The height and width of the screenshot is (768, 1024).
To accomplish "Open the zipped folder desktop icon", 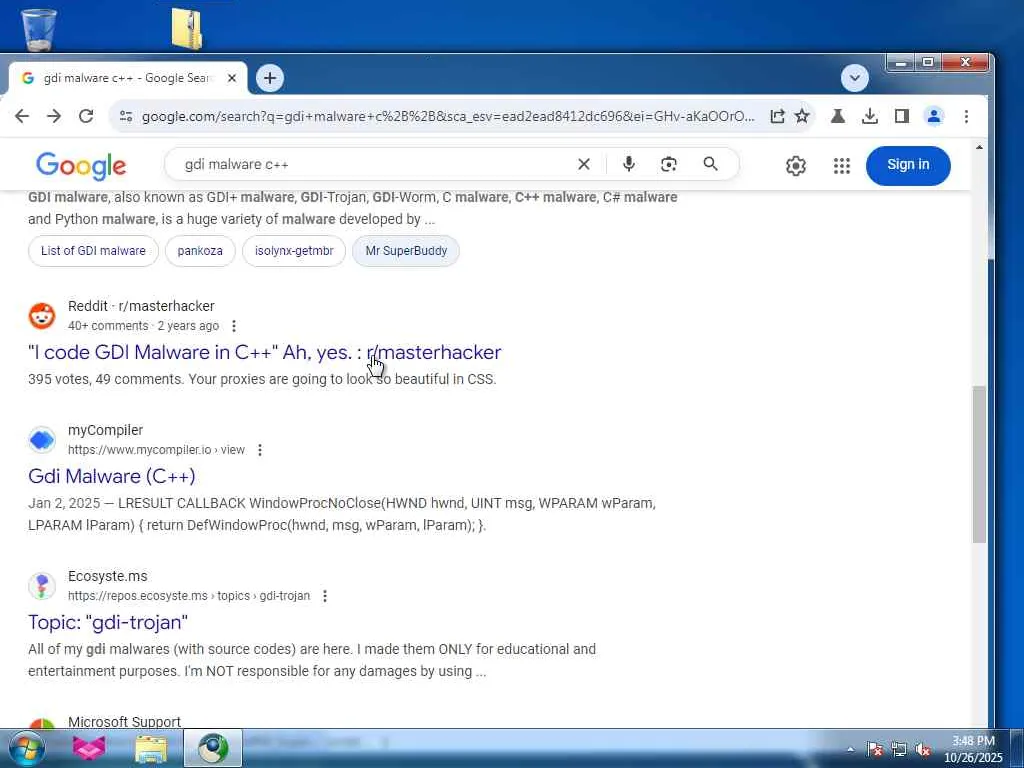I will (x=187, y=29).
